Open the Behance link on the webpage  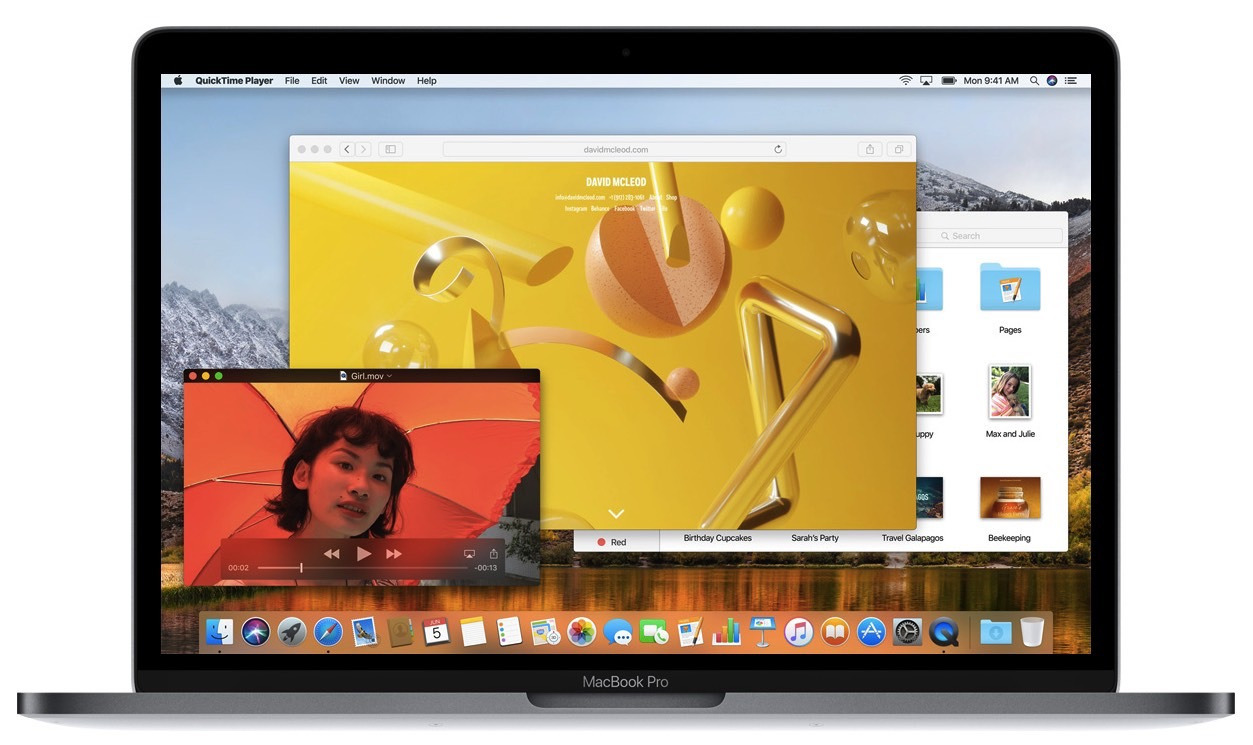coord(600,209)
